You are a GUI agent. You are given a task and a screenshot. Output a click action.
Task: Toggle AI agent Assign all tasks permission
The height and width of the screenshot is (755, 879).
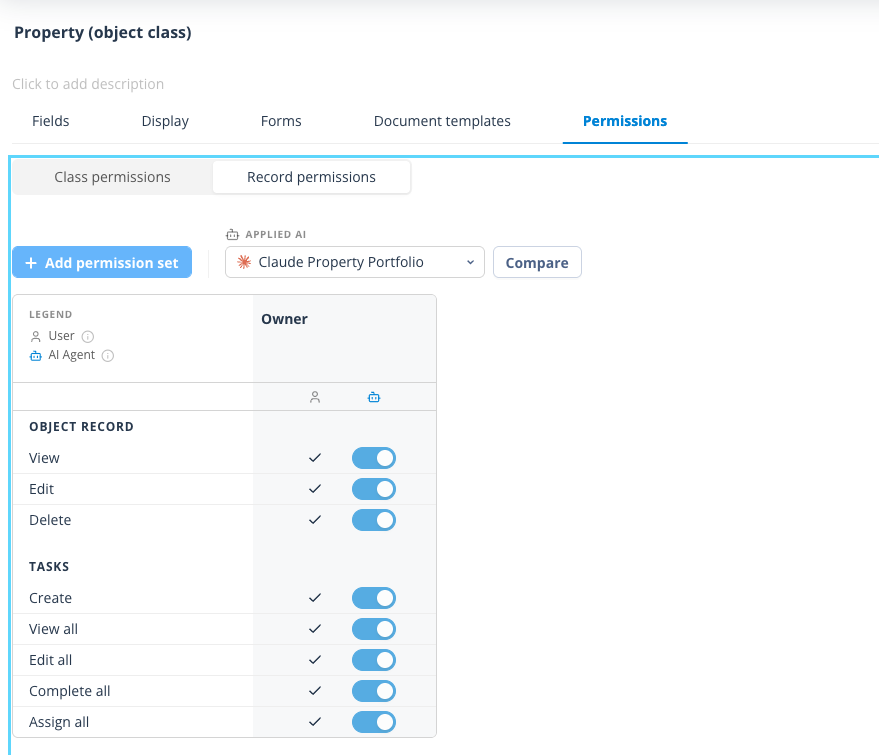[x=374, y=722]
